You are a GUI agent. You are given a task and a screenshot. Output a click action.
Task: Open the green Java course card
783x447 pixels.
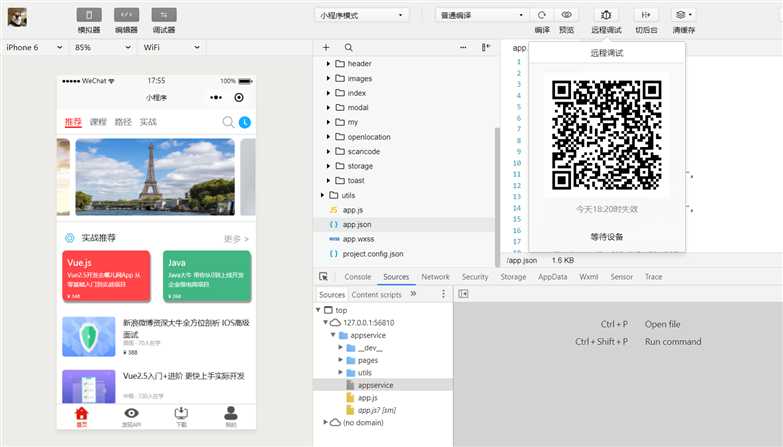pyautogui.click(x=207, y=277)
